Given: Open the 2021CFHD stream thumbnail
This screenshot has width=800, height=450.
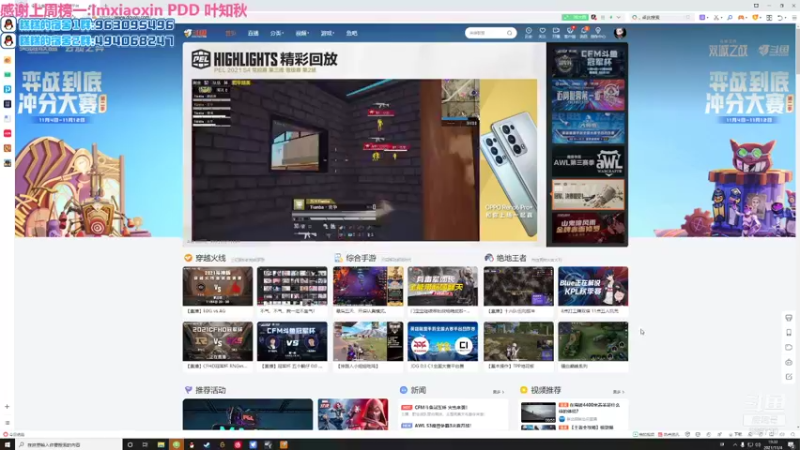Looking at the screenshot, I should 217,341.
